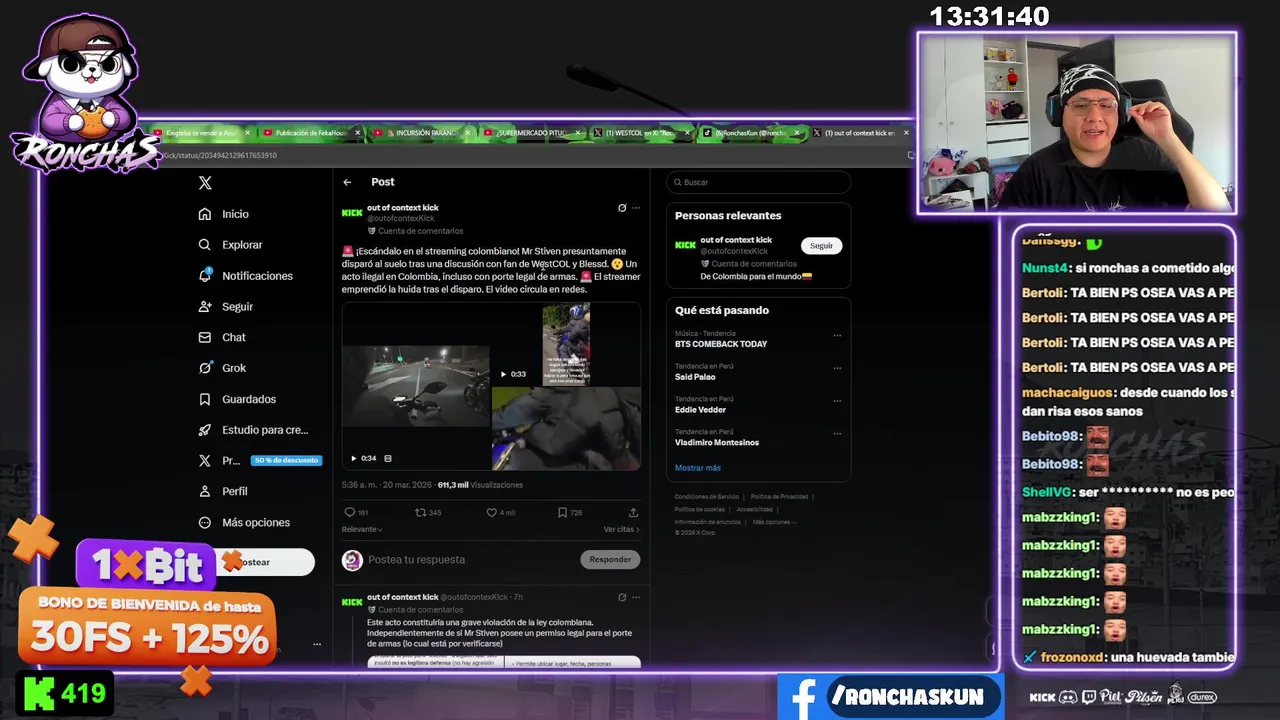Play the 0:33 second video

click(x=503, y=374)
